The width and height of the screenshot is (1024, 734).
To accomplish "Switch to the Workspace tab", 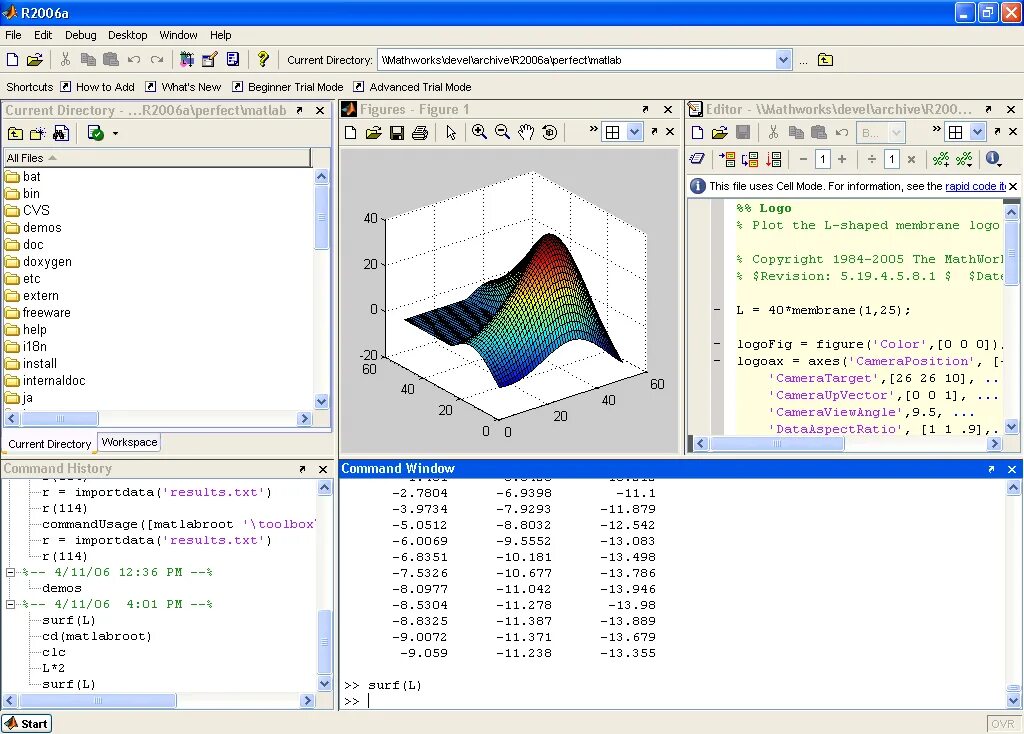I will pyautogui.click(x=129, y=442).
